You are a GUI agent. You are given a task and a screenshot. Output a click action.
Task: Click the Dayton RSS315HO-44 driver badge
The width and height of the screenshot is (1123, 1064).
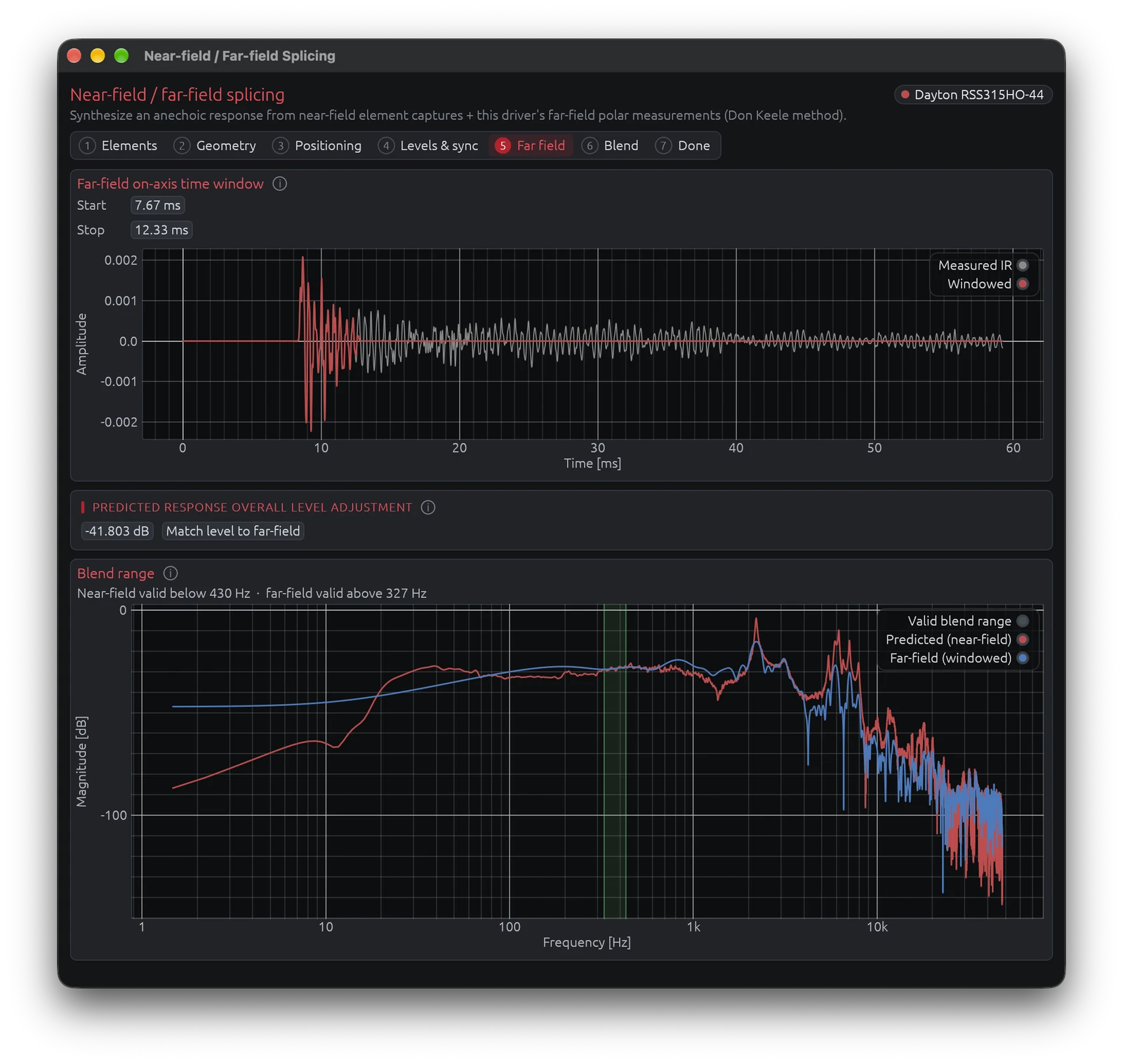click(x=973, y=95)
